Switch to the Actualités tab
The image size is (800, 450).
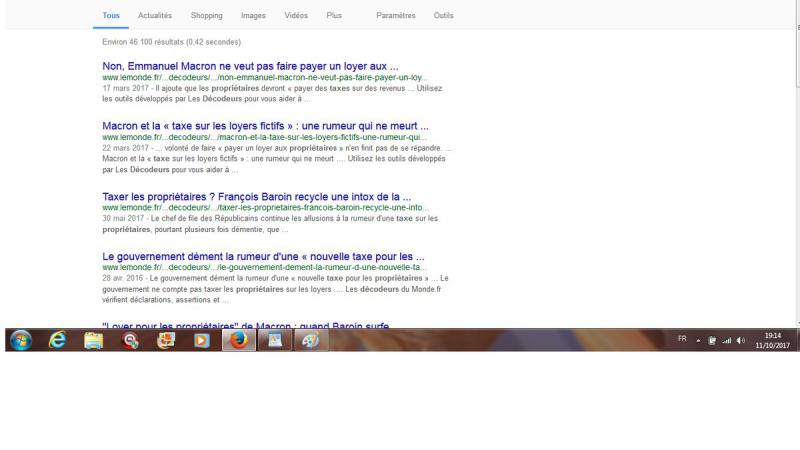coord(155,15)
